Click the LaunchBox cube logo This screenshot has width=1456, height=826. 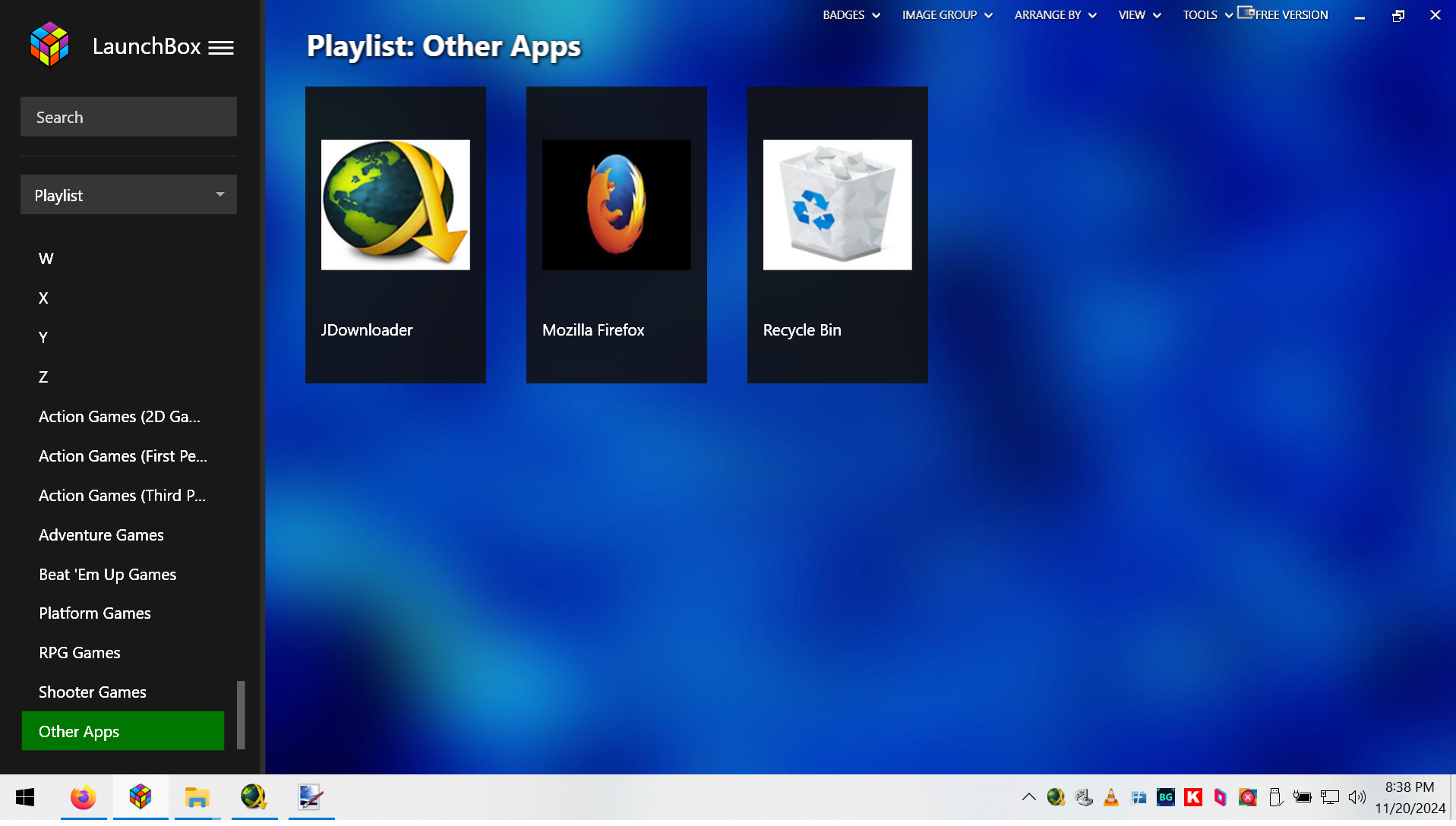(x=49, y=45)
